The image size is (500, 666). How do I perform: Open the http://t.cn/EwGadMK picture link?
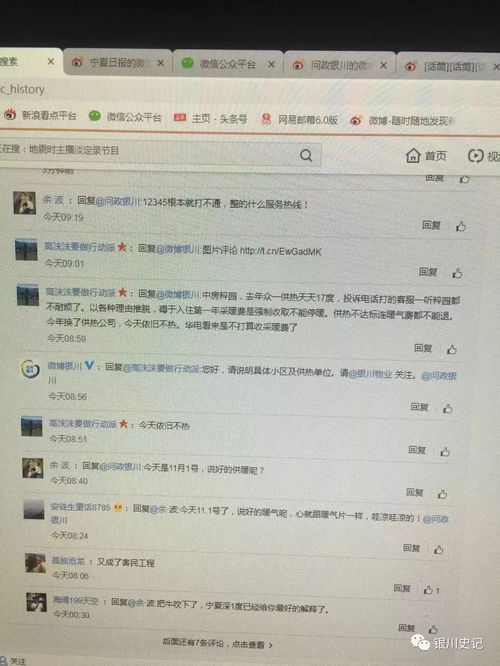pos(280,251)
